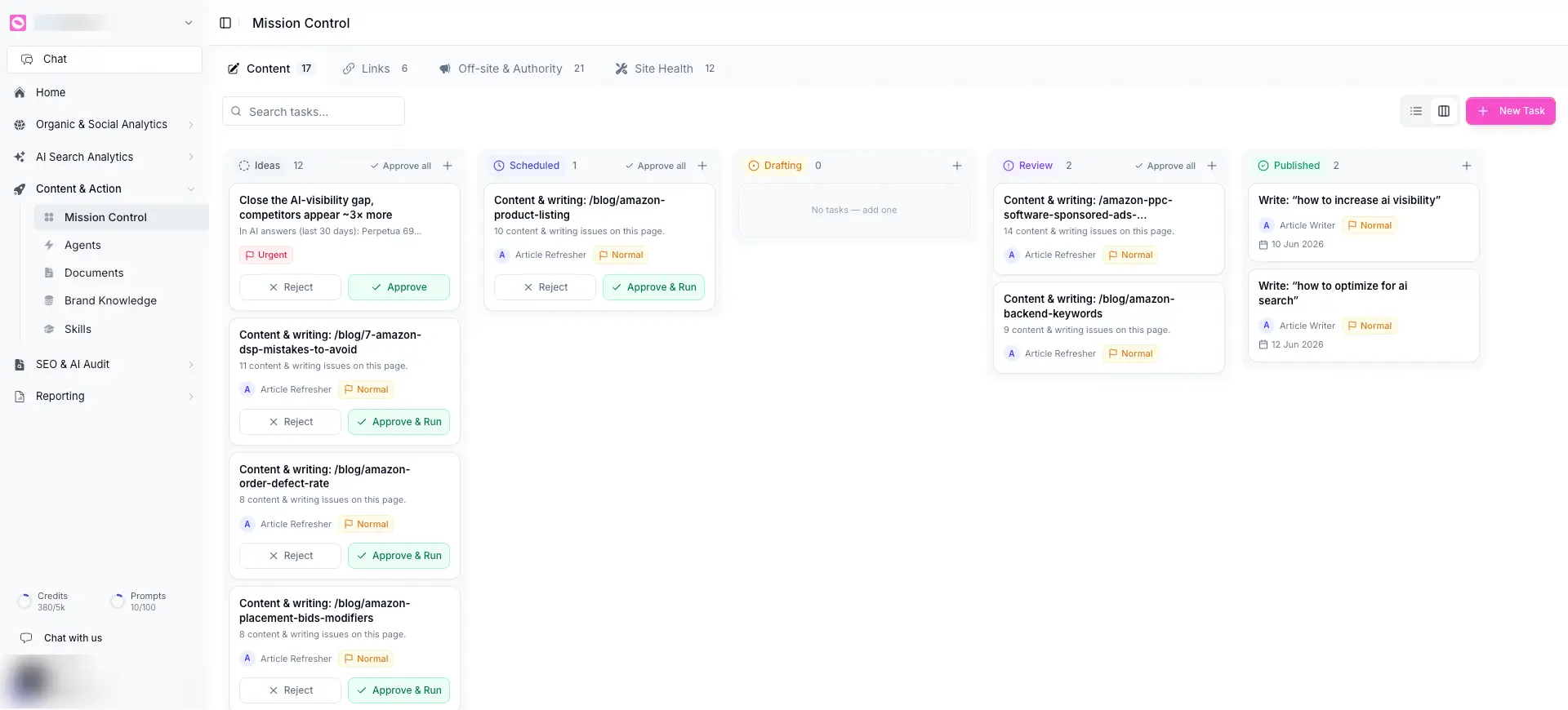Approve all in Ideas column
The image size is (1568, 710).
[x=401, y=166]
